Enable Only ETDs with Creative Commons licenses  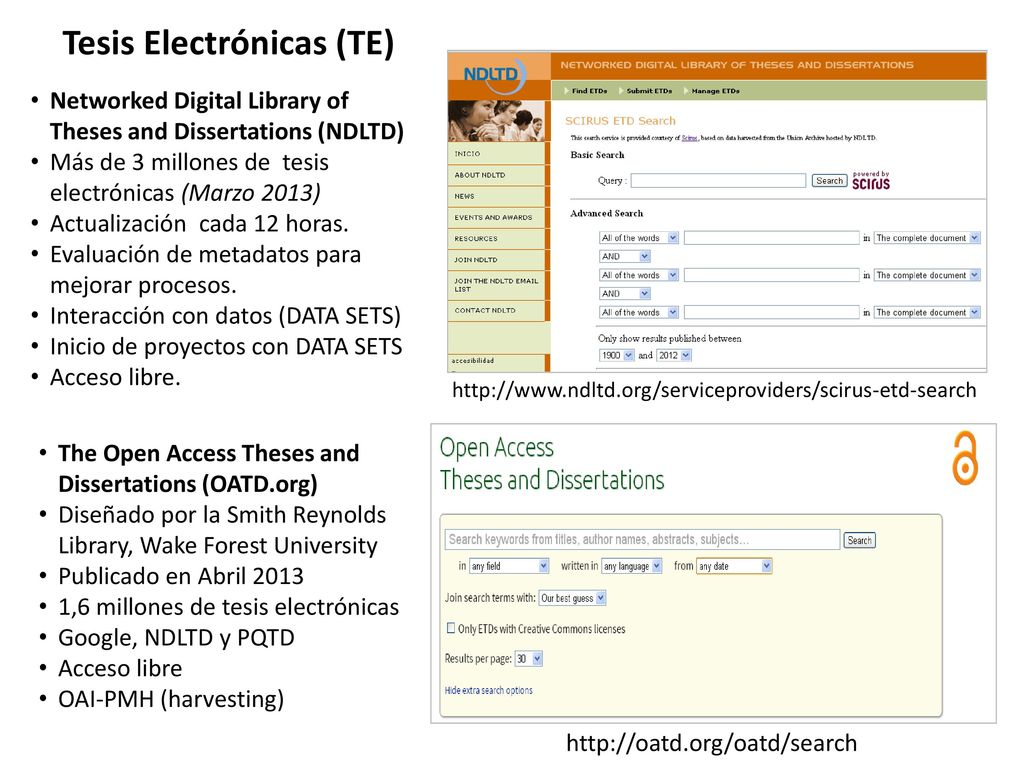click(x=451, y=628)
